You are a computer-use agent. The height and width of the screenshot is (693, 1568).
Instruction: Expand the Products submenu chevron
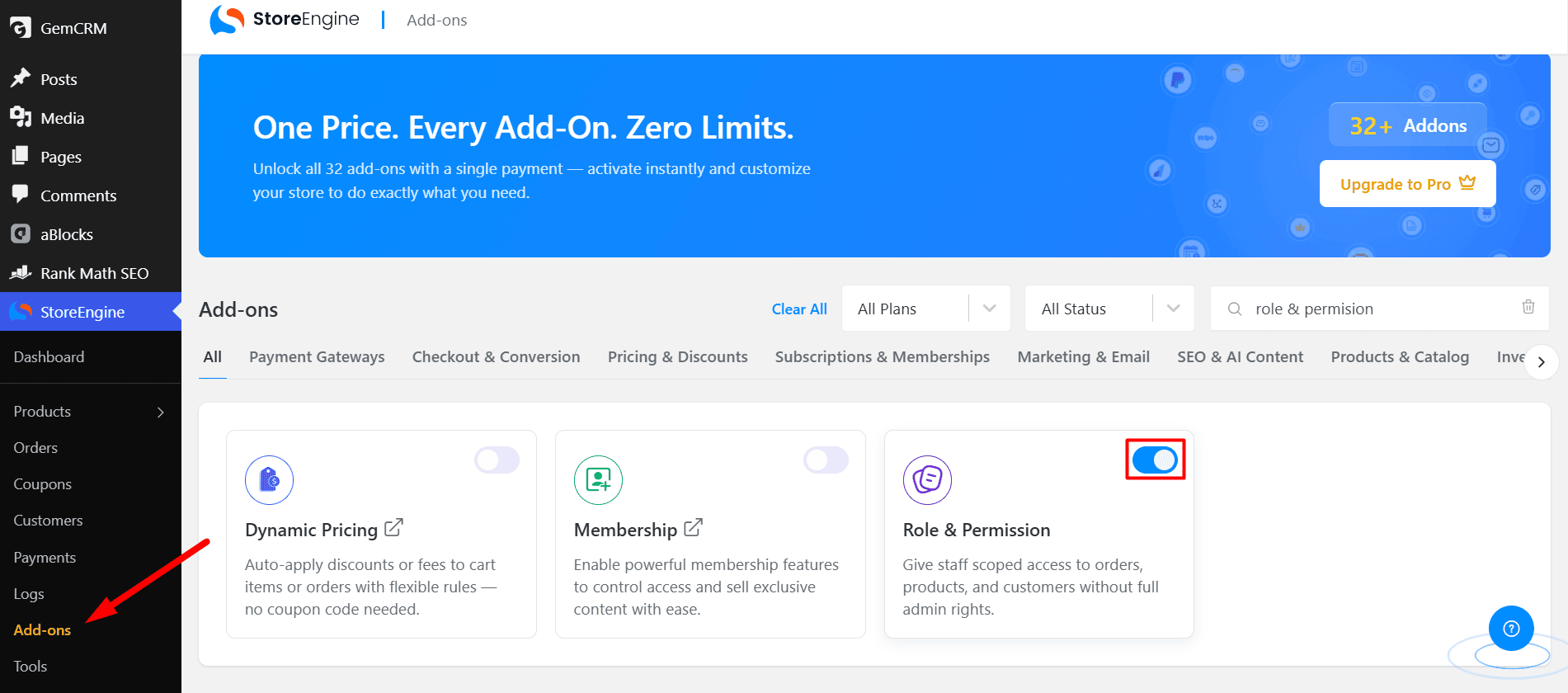161,412
